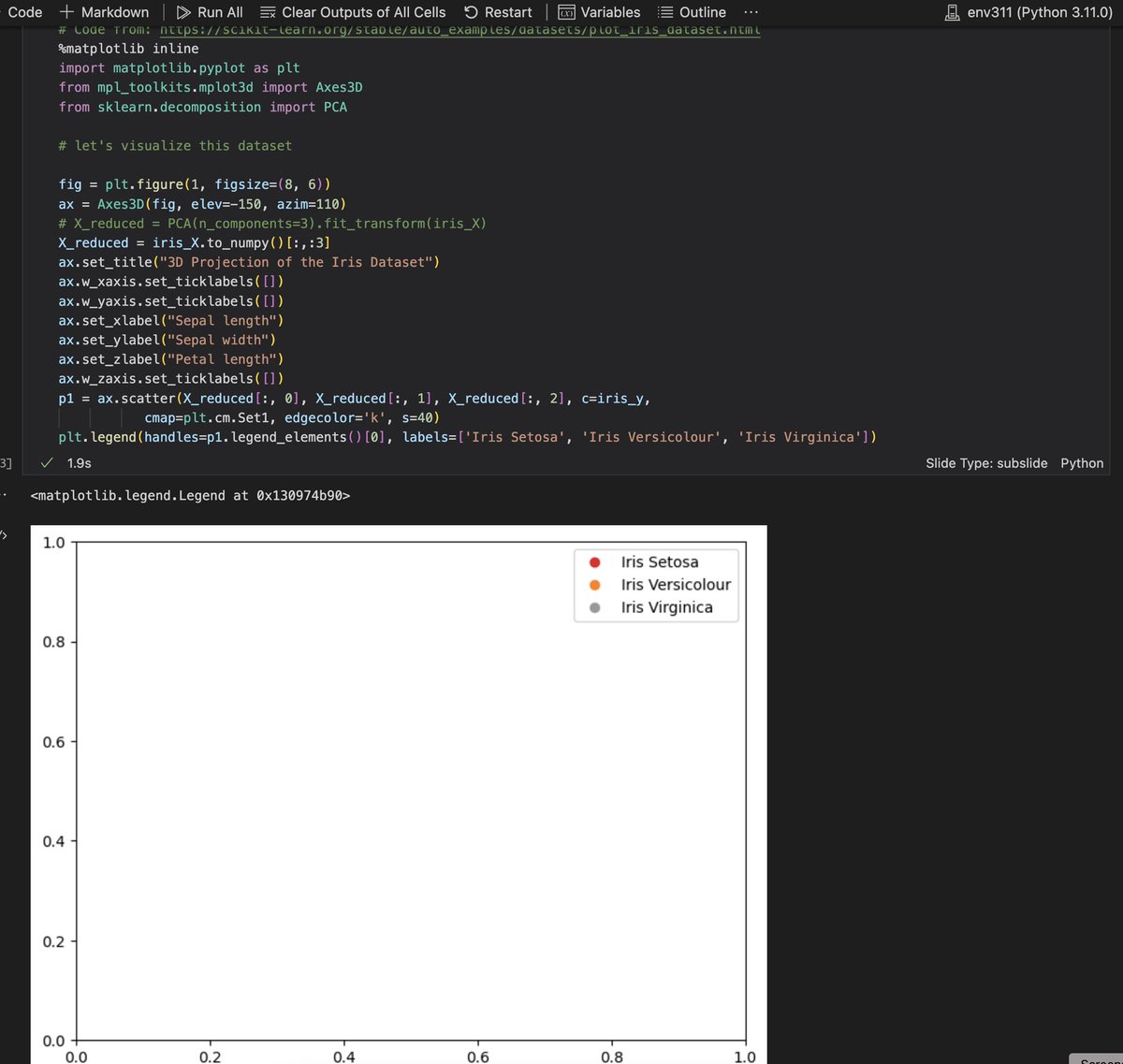This screenshot has height=1064, width=1123.
Task: Select kernel env311 (Python 3.11.0)
Action: 1028,12
